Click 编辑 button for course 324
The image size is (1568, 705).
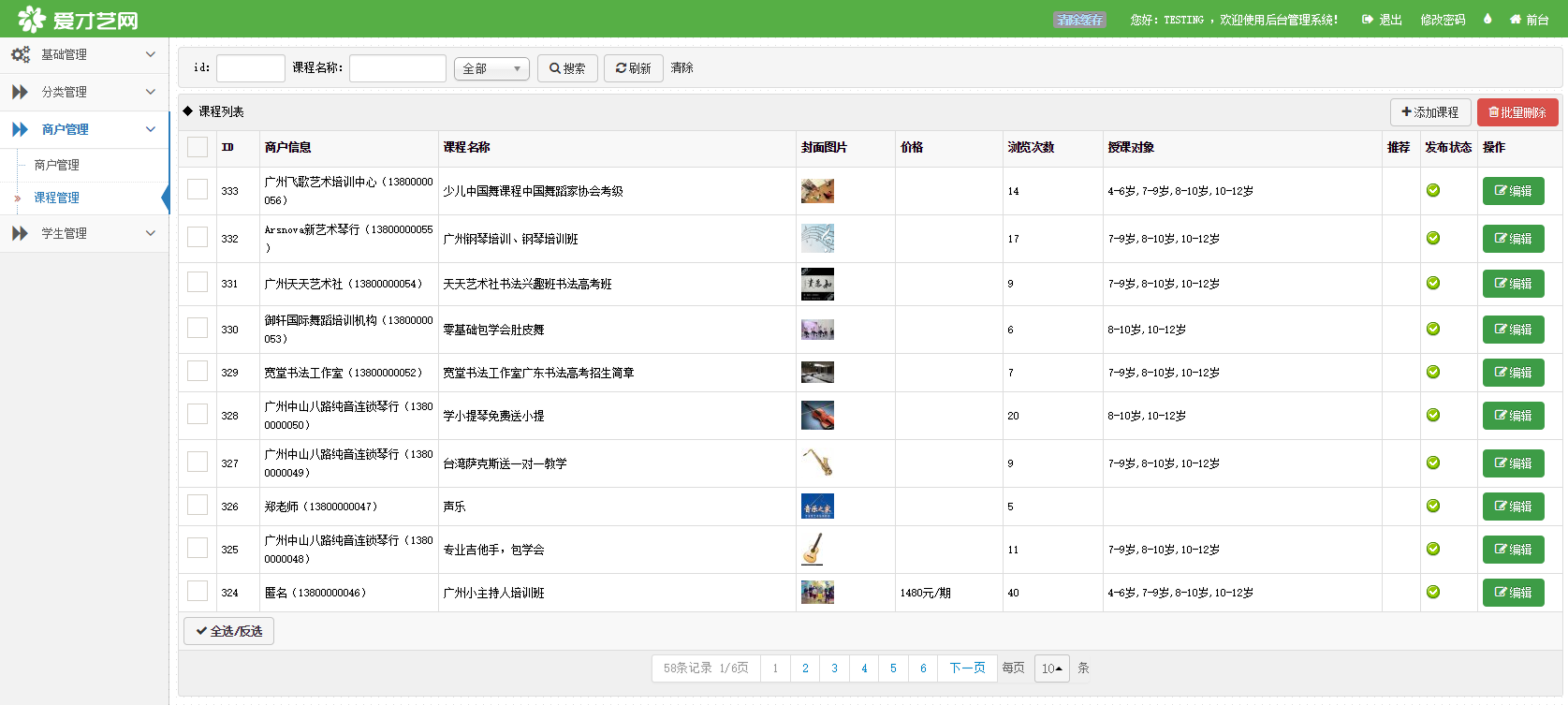tap(1514, 593)
